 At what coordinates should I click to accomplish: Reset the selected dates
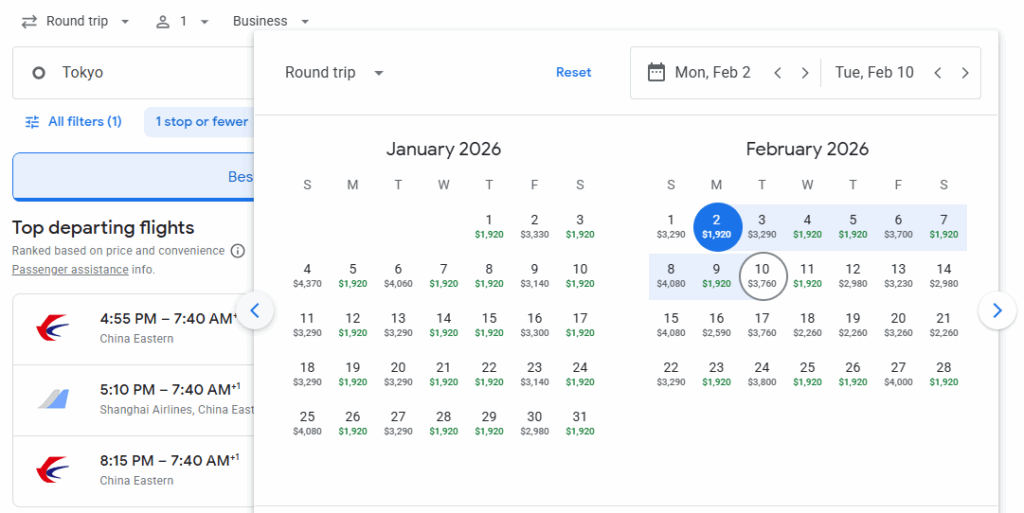tap(574, 73)
